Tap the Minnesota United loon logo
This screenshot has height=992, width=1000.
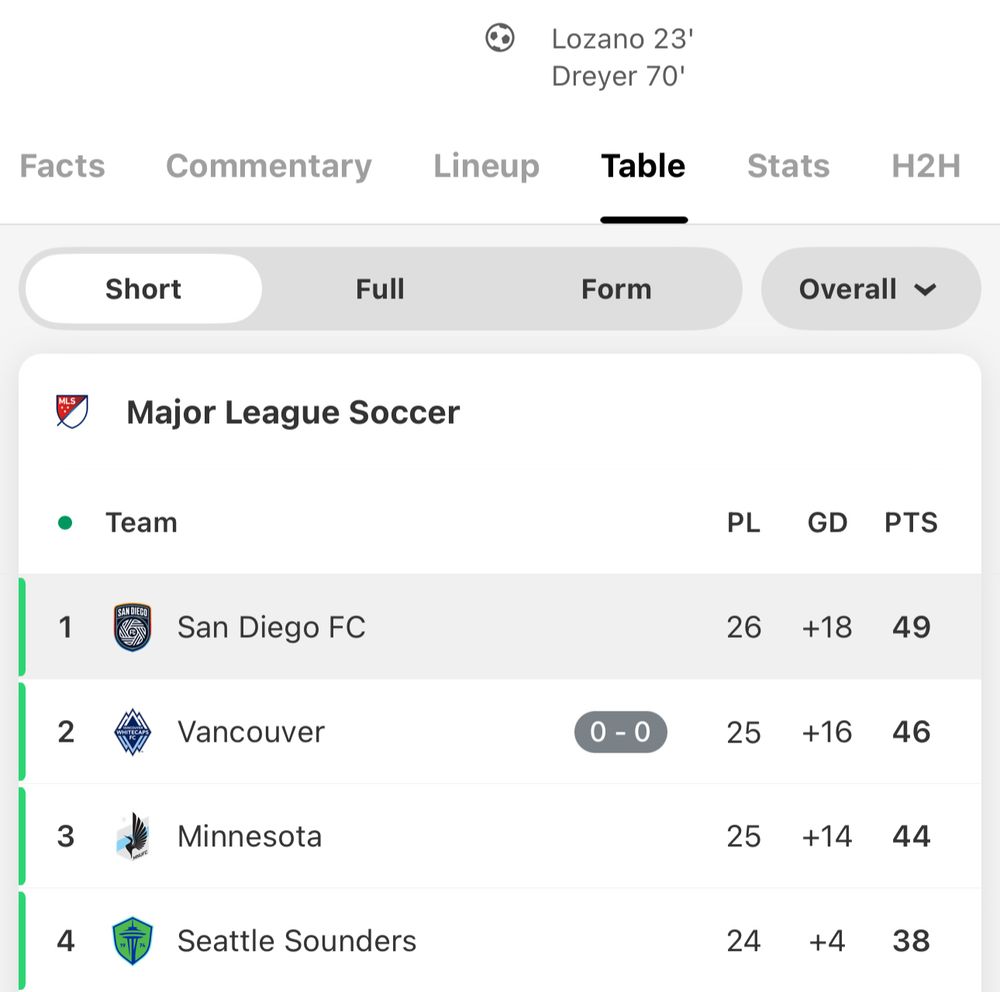pyautogui.click(x=133, y=836)
